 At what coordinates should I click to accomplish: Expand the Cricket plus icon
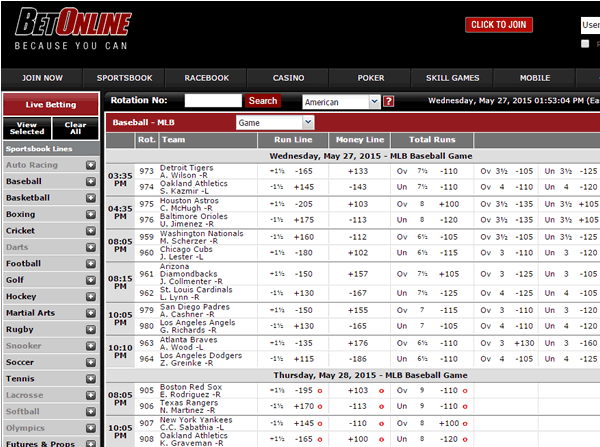(x=91, y=231)
